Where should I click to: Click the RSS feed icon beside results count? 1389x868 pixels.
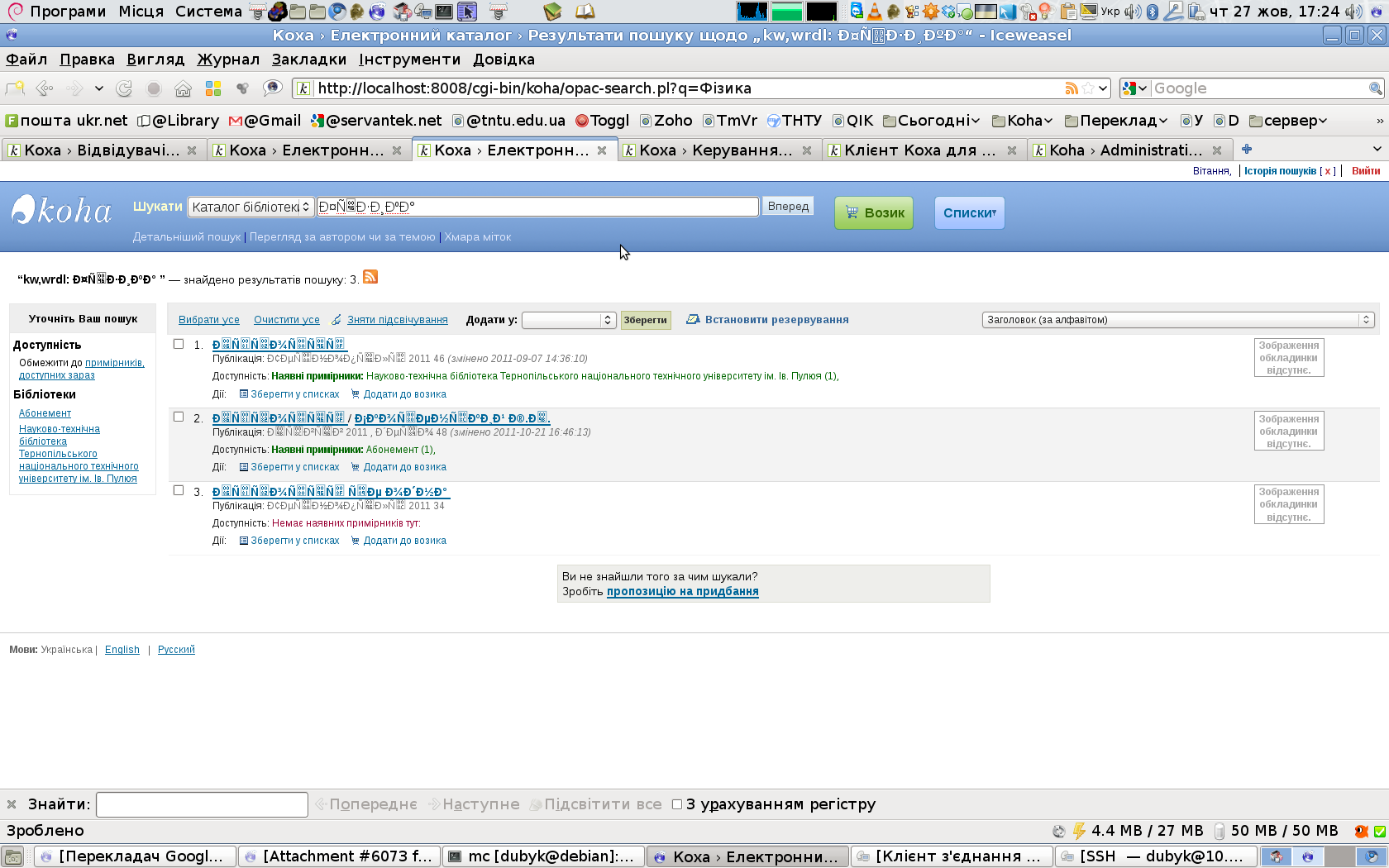[x=370, y=277]
